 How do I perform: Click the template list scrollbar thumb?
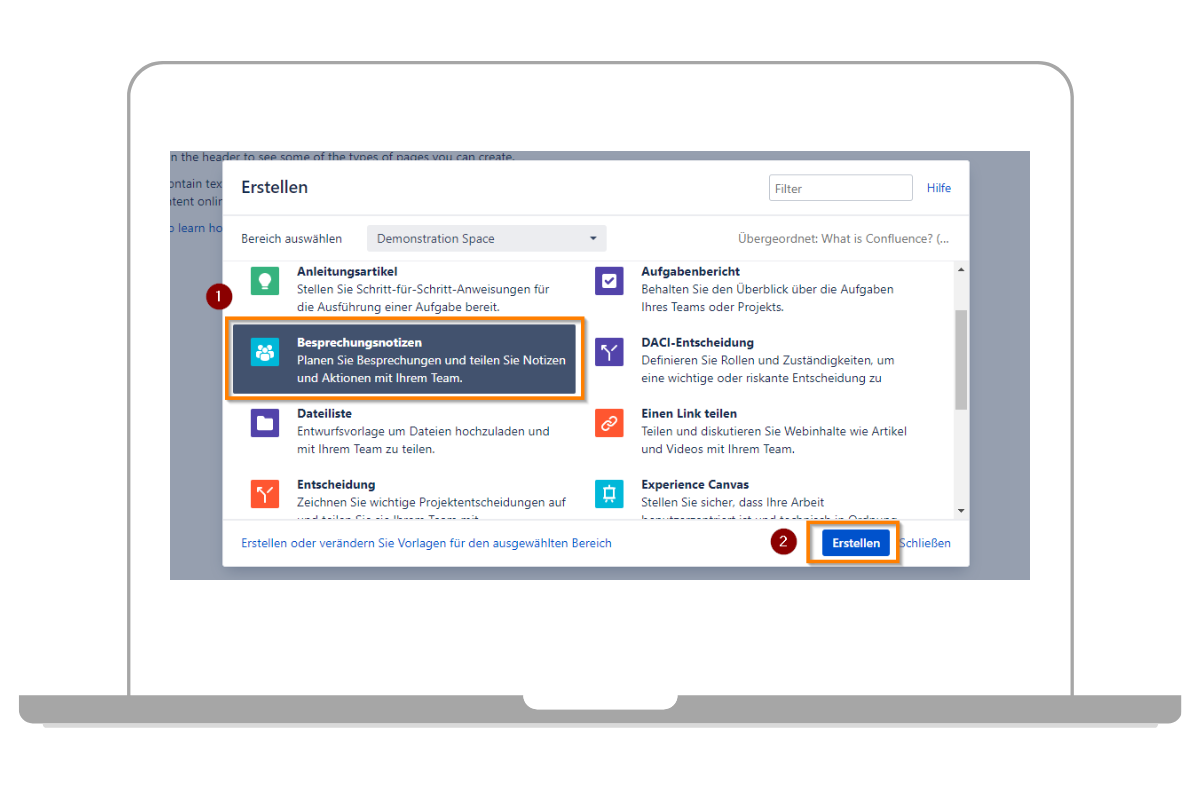pos(961,360)
